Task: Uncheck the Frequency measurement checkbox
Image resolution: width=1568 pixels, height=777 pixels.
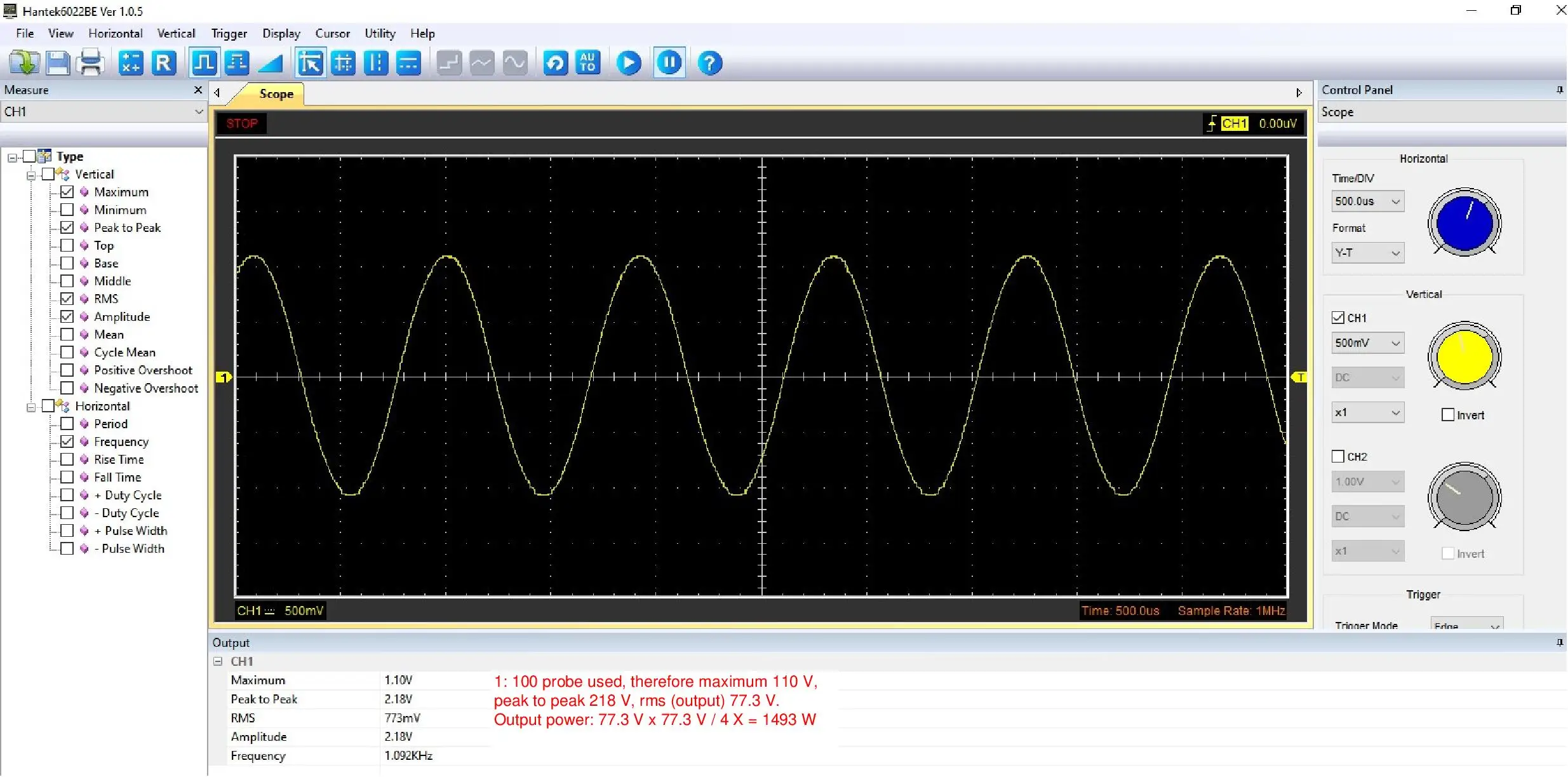Action: click(67, 442)
